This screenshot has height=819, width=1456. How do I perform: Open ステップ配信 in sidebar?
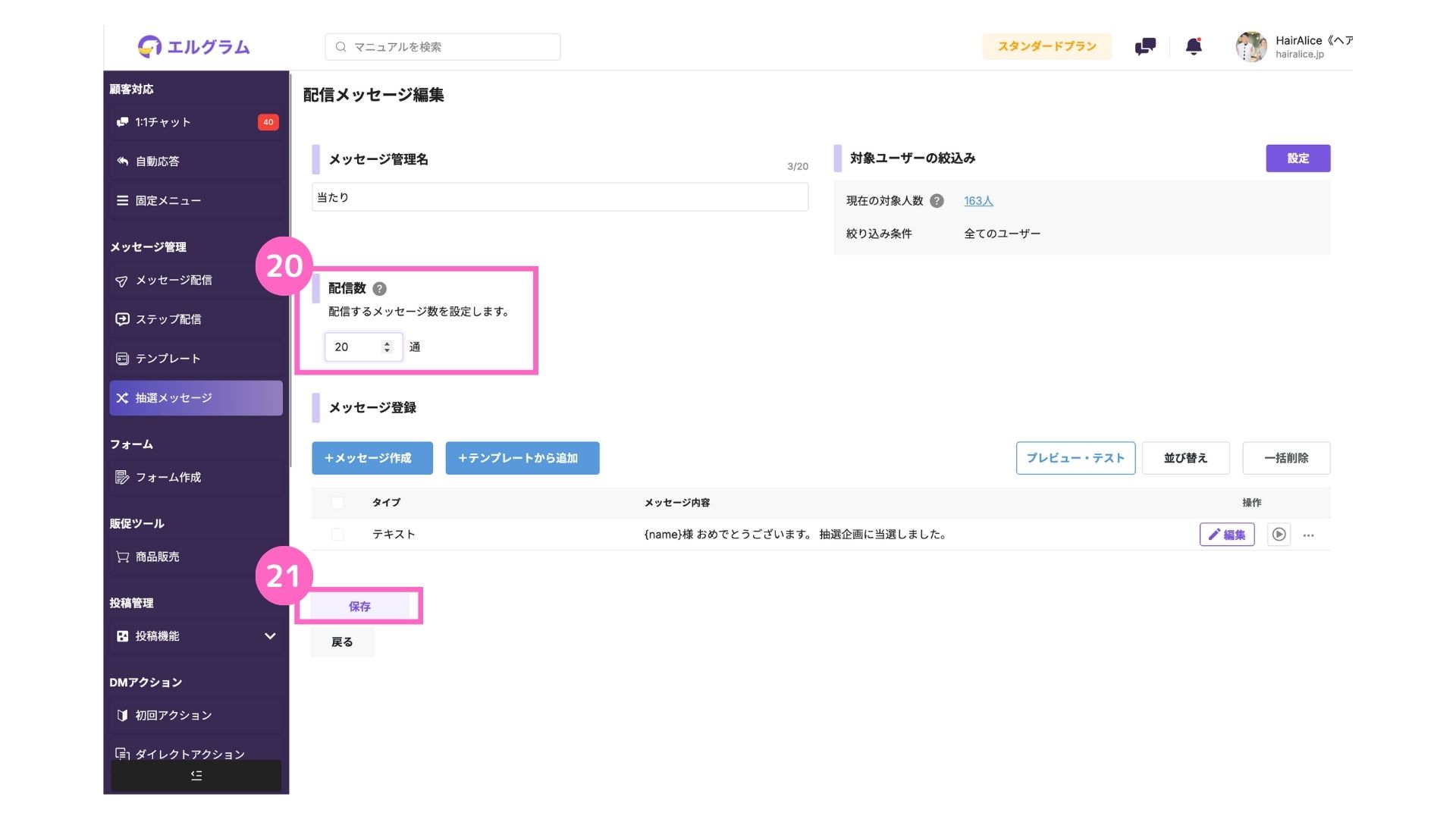click(196, 319)
